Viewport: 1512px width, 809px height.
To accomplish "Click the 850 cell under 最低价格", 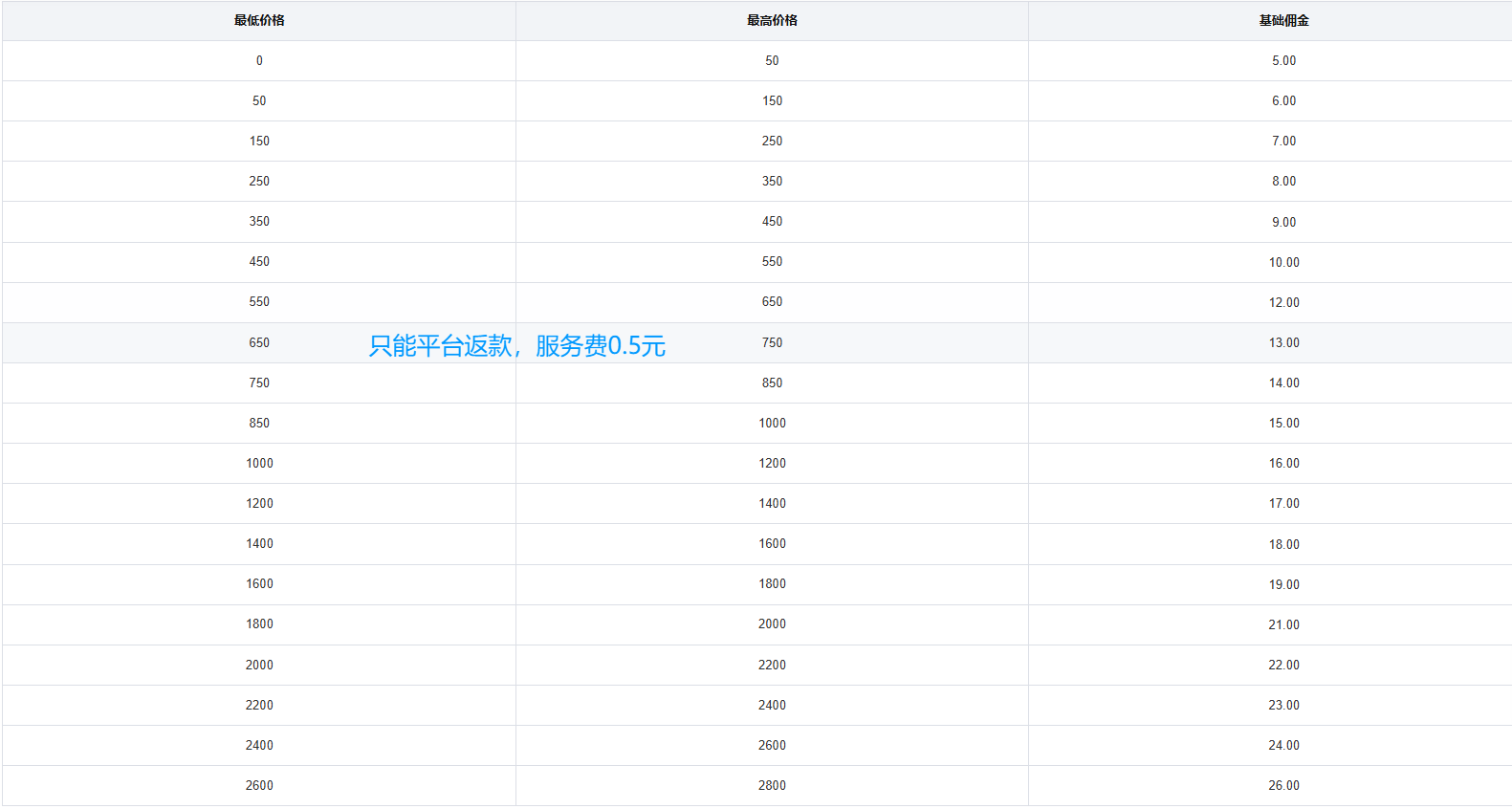I will tap(259, 424).
